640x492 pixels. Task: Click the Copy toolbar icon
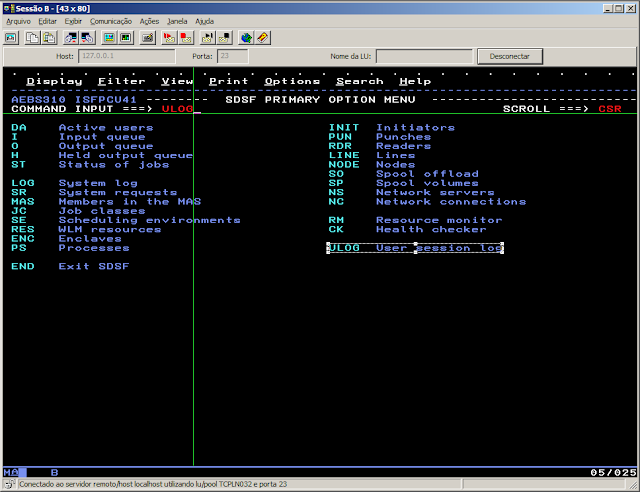click(32, 38)
